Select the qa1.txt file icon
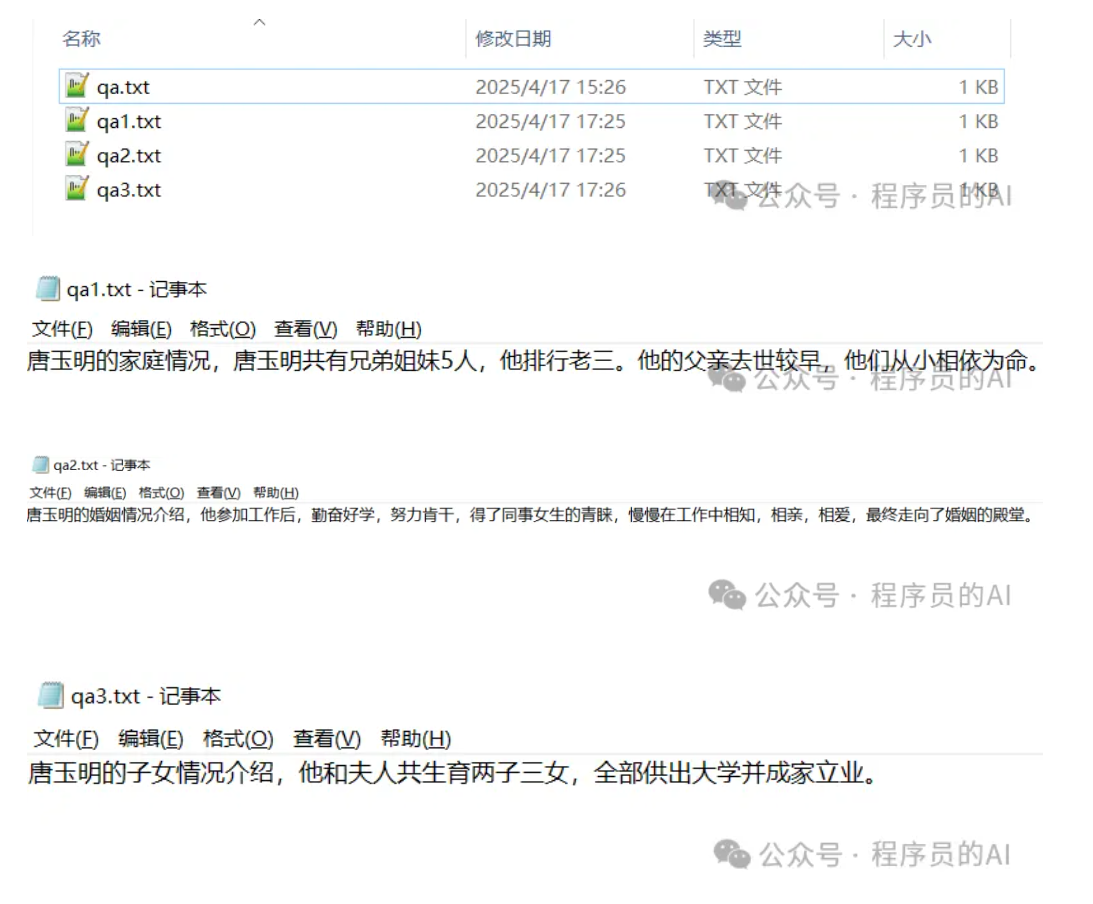1093x904 pixels. 77,121
